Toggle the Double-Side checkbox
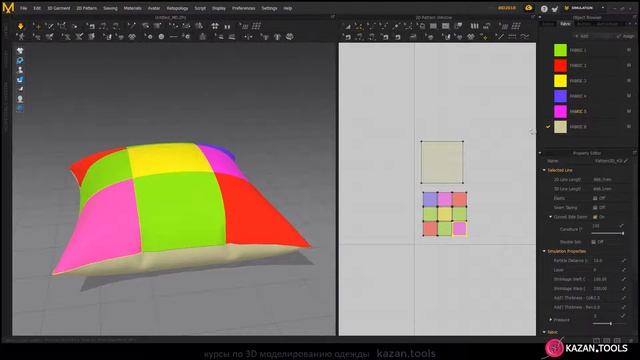Viewport: 640px width, 360px height. 594,242
